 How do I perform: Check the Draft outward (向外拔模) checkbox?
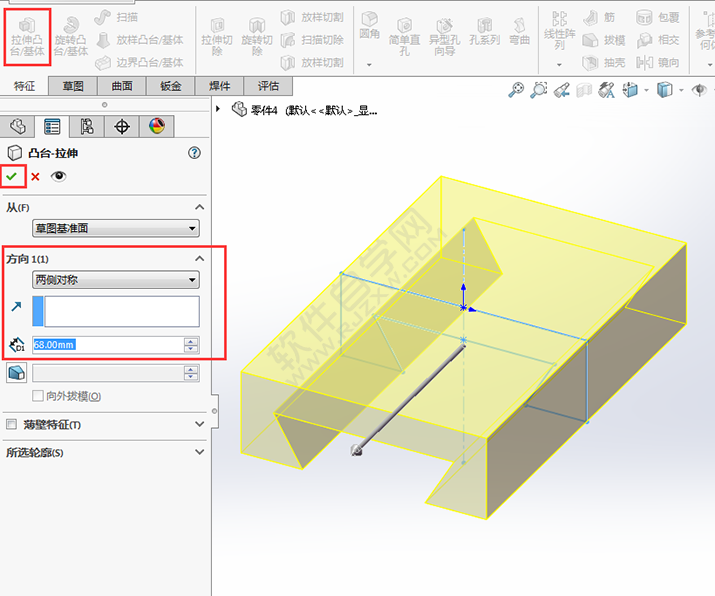[38, 395]
